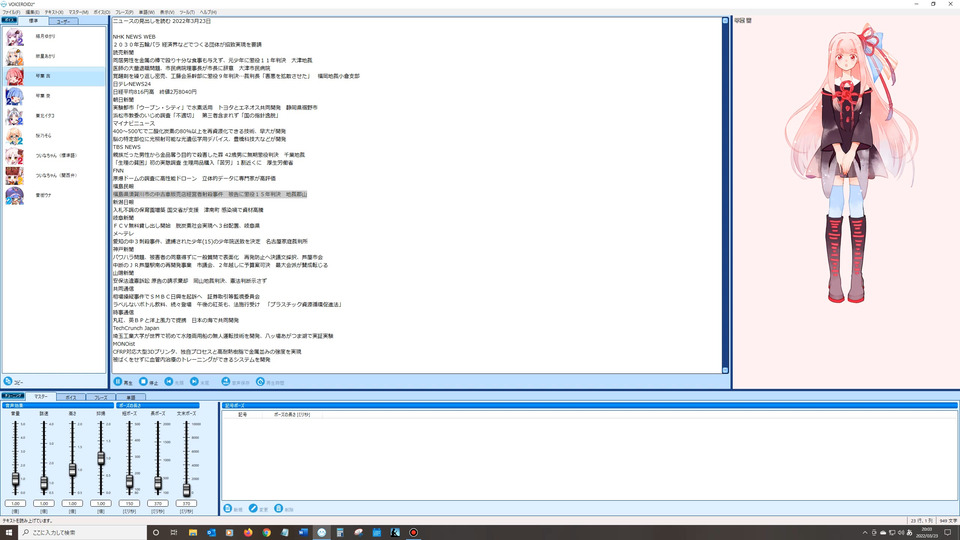960x540 pixels.
Task: Click the "TBS NEWS" text line
Action: click(127, 147)
